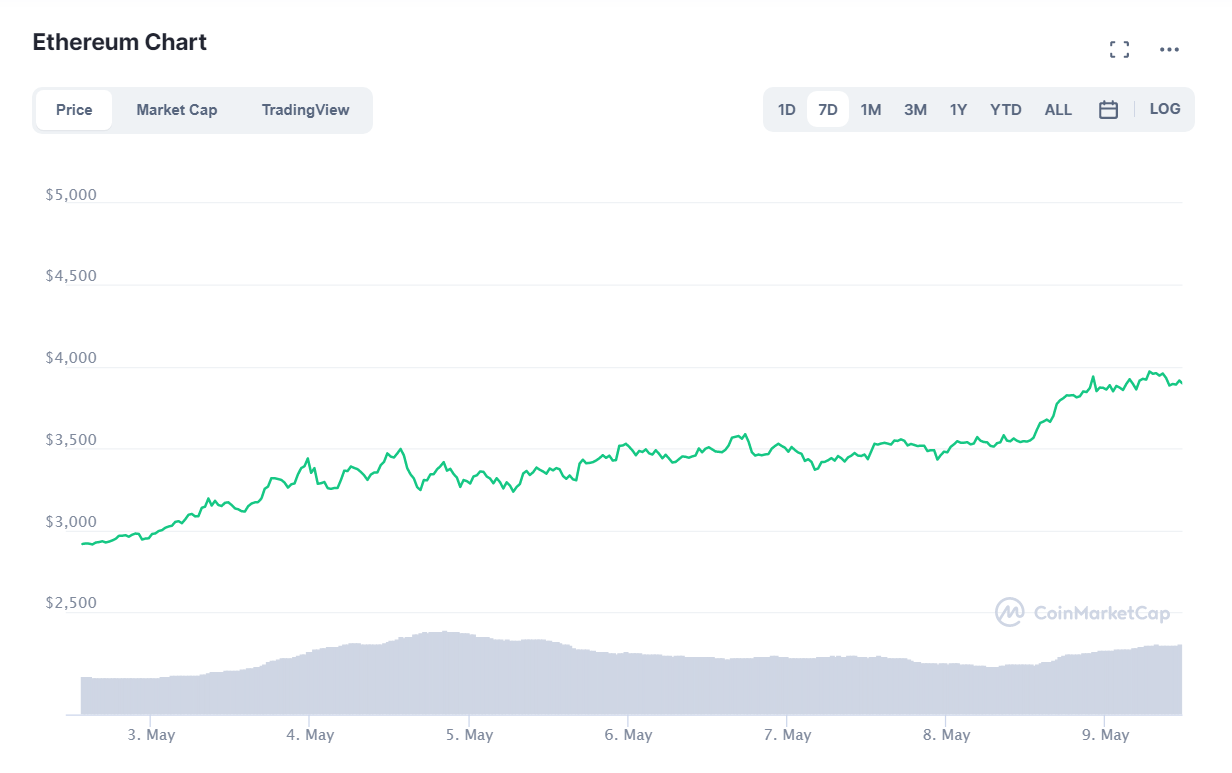1232x773 pixels.
Task: Click the 4. May date label
Action: pyautogui.click(x=309, y=735)
